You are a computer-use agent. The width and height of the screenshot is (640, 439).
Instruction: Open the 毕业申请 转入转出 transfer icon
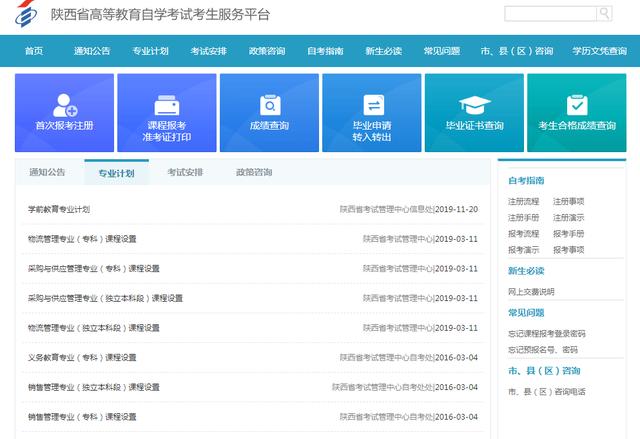click(373, 105)
